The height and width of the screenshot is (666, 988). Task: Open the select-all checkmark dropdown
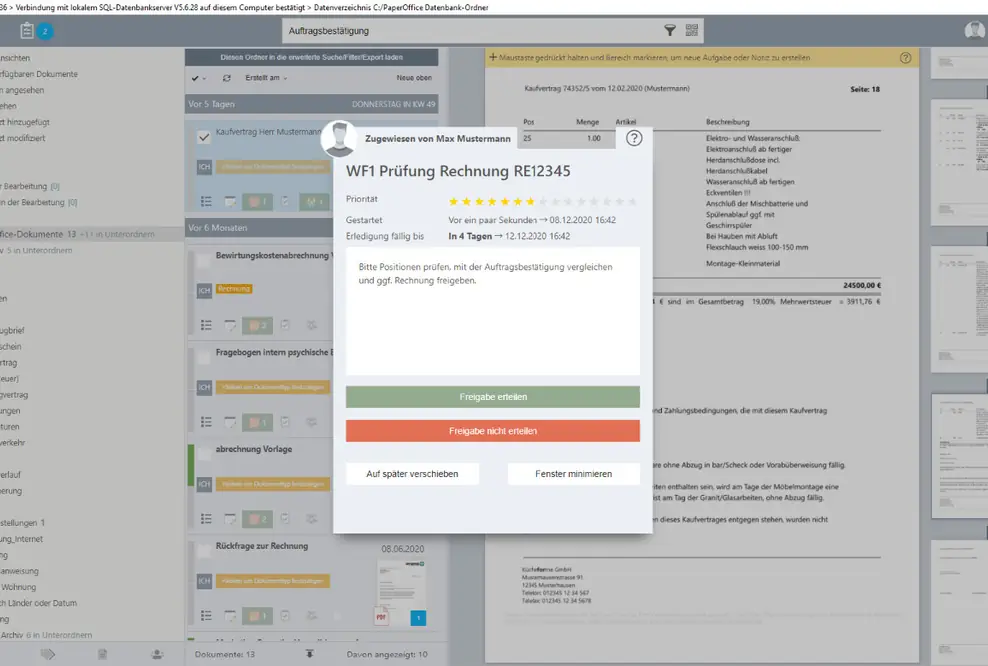click(x=198, y=78)
